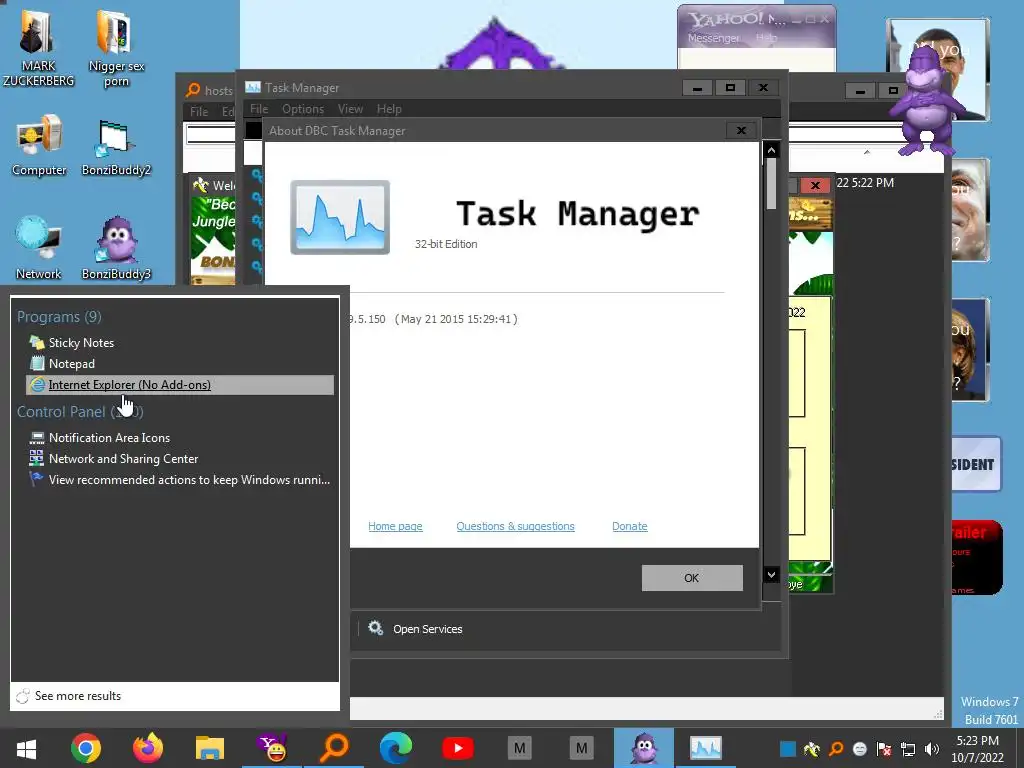Click OK in the About DBC Task Manager dialog
The image size is (1024, 768).
click(692, 578)
